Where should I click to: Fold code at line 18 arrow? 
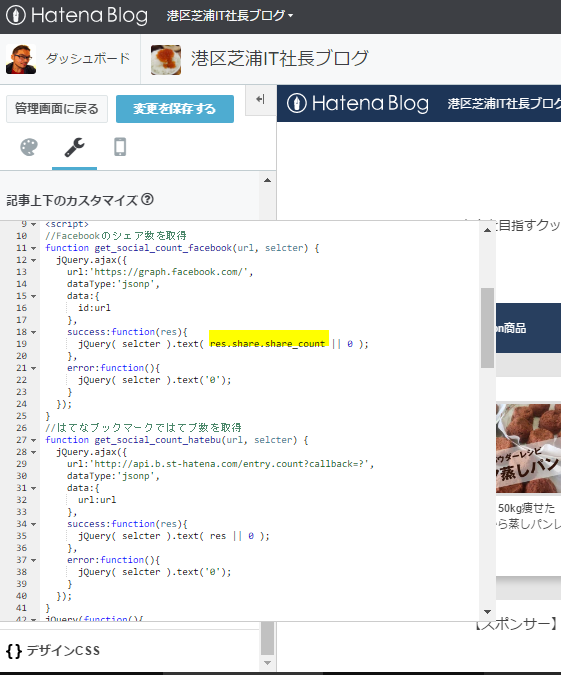[33, 332]
